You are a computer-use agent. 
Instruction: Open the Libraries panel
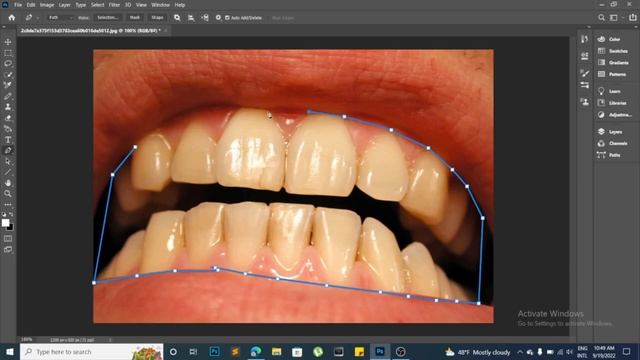612,103
